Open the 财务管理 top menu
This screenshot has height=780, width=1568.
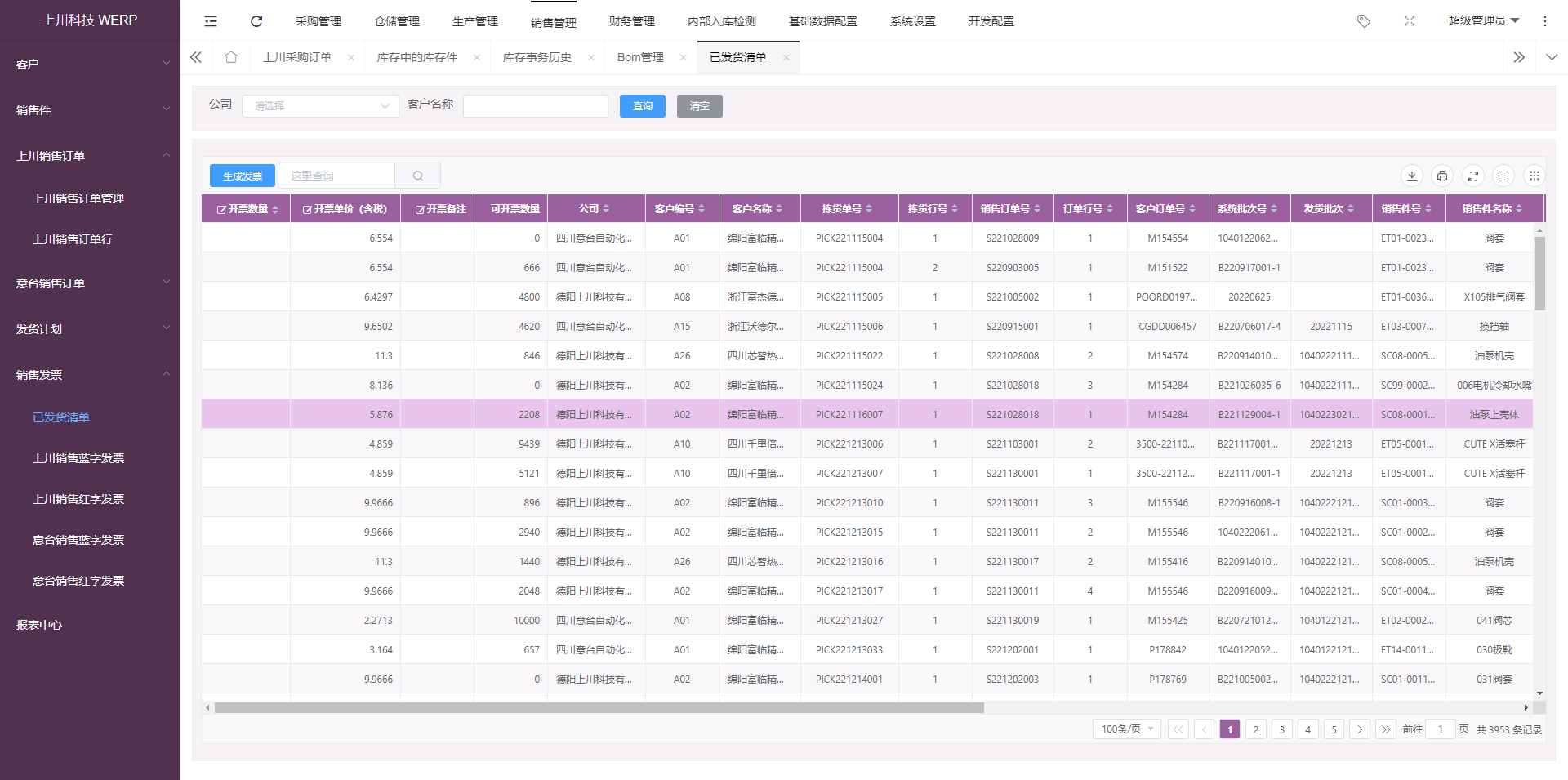tap(632, 22)
